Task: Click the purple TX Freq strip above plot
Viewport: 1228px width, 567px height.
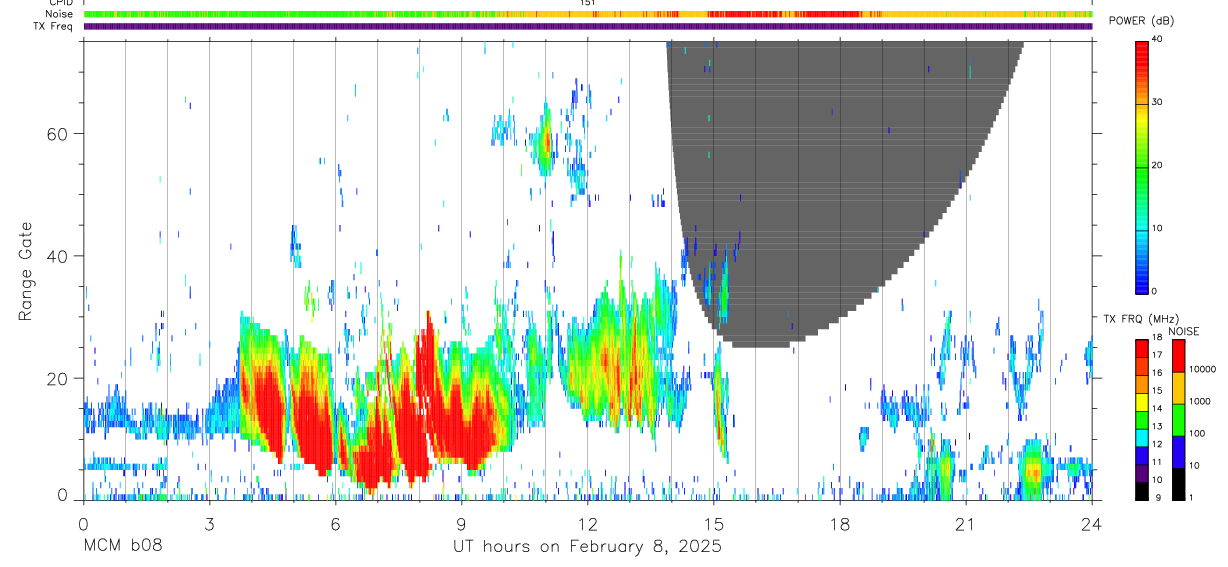Action: [588, 26]
